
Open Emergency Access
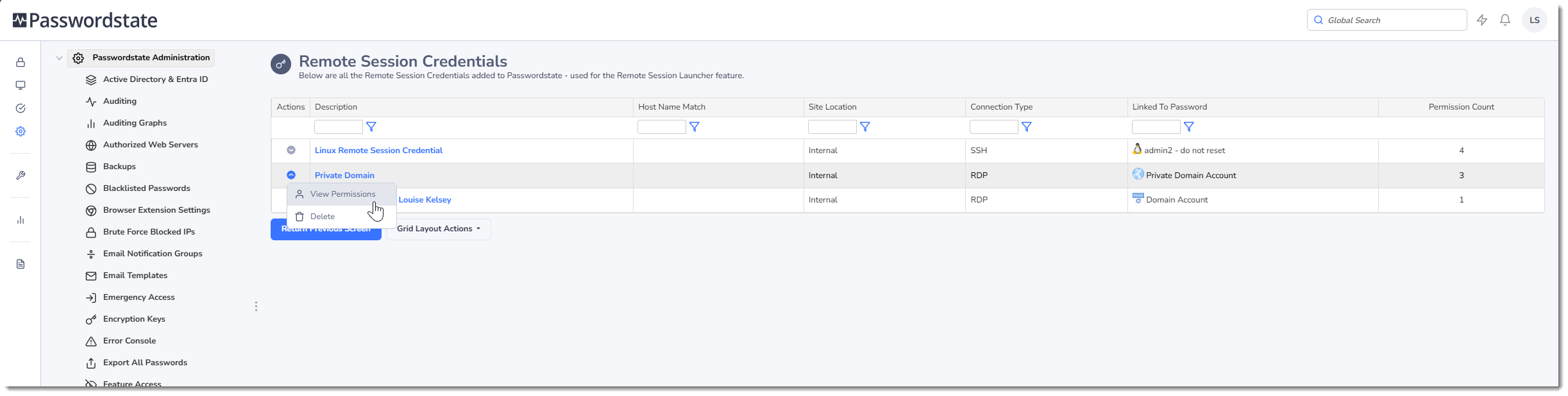coord(139,297)
